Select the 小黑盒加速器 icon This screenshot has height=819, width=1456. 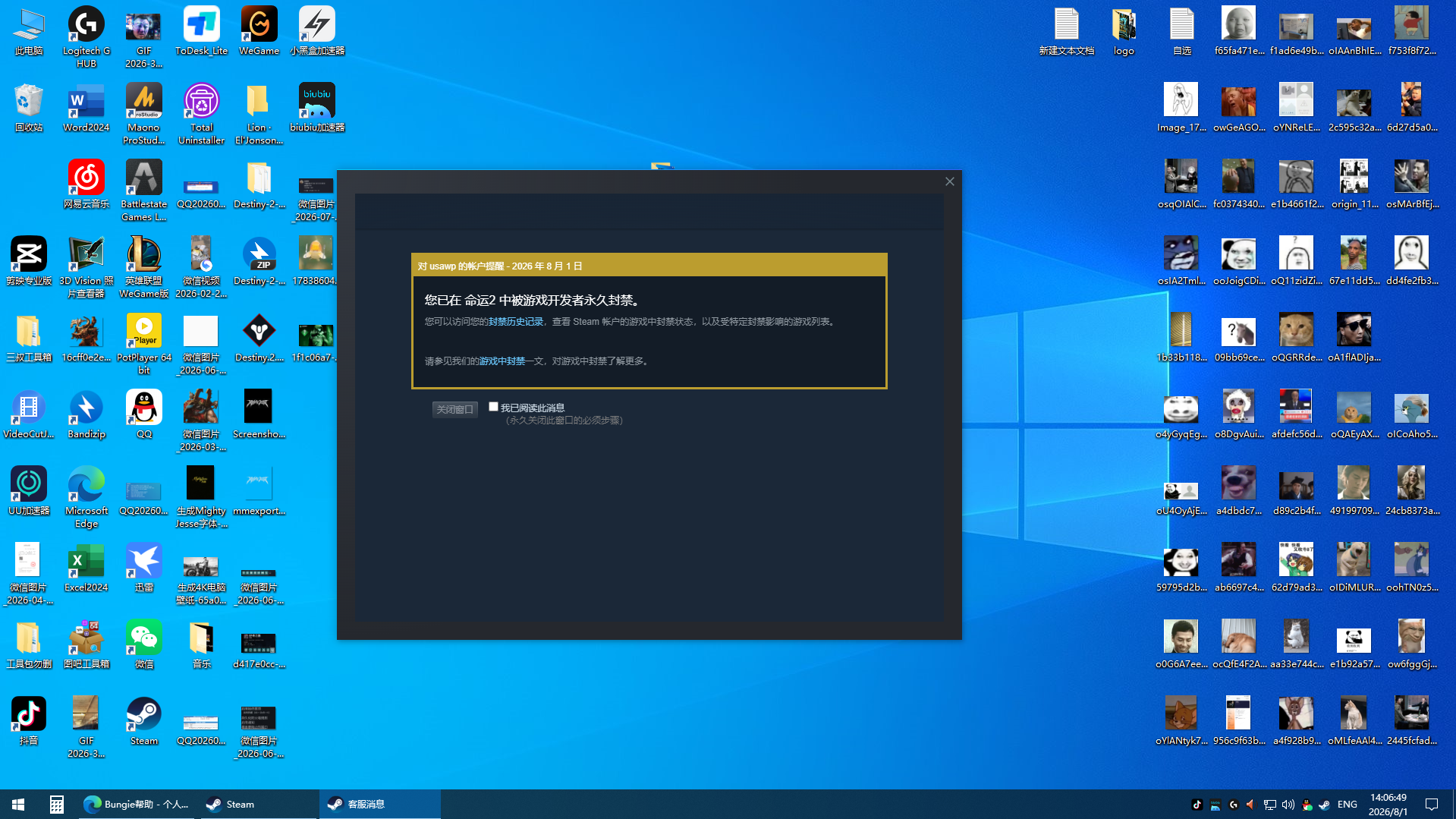pos(317,32)
